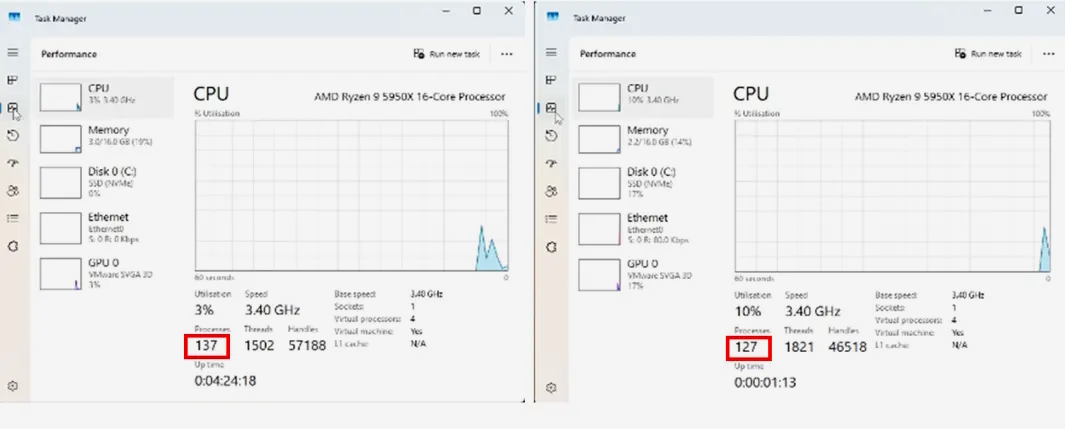Select Ethernet resource in left window

point(104,227)
